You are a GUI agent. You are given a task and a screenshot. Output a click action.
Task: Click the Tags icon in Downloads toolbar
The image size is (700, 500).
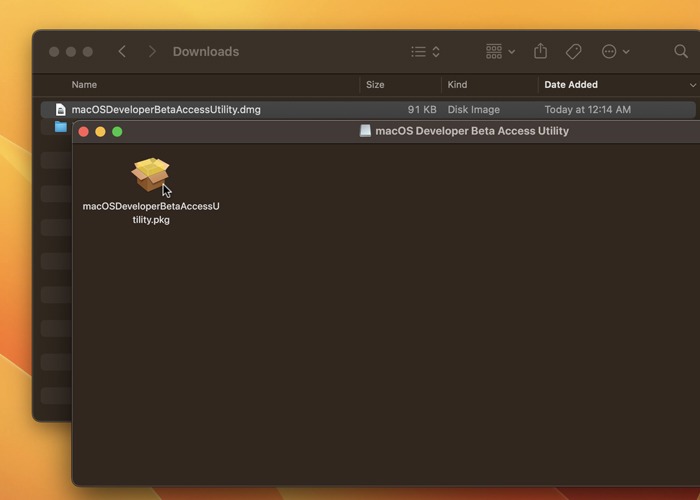(573, 52)
